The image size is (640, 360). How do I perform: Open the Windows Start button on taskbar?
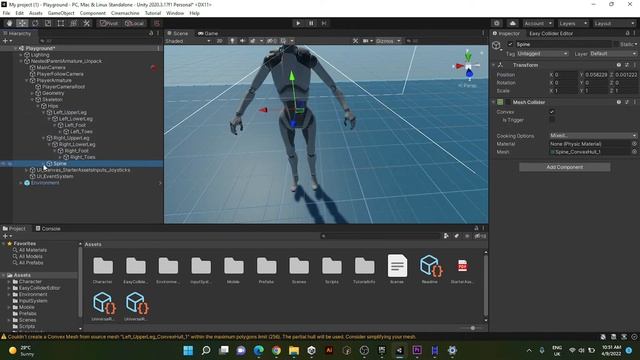[x=188, y=350]
